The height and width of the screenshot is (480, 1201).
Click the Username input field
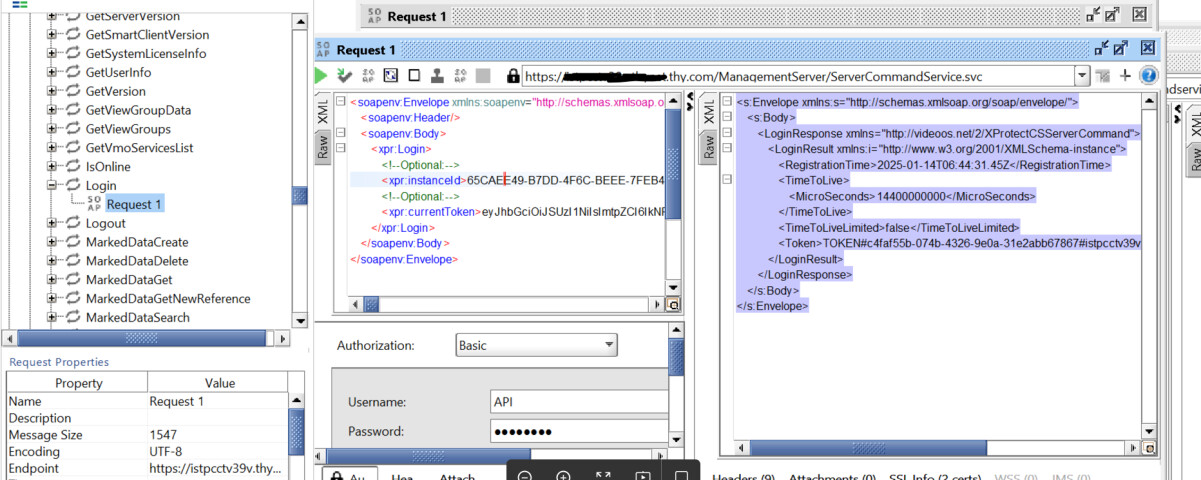point(578,402)
